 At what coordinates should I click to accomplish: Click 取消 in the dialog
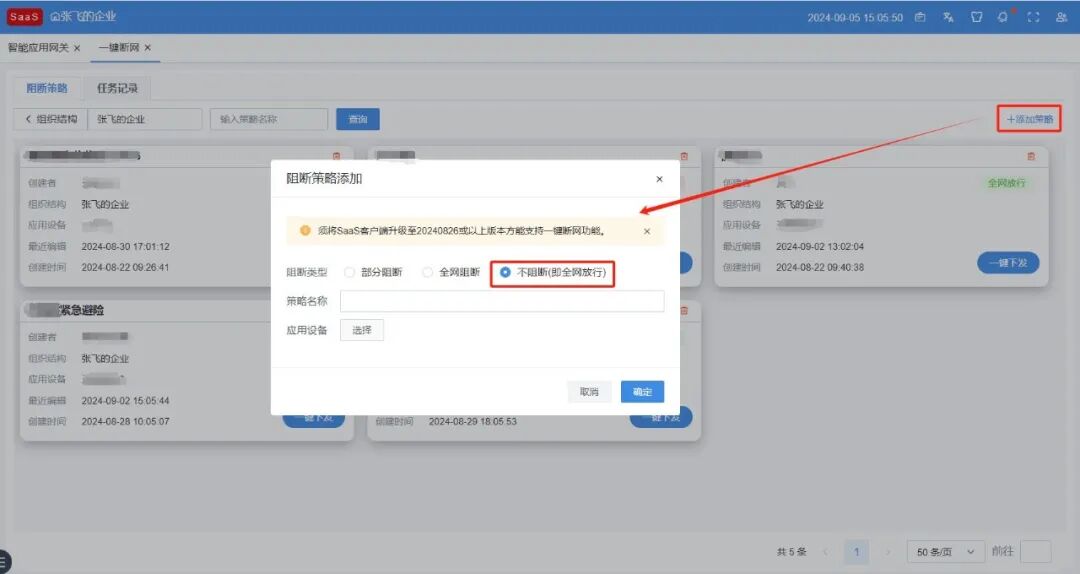point(589,391)
